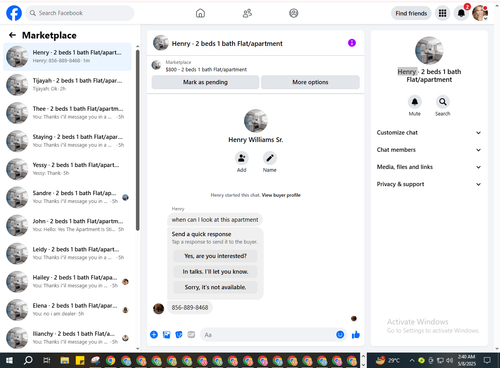Open listing thumbnail in chat header
The width and height of the screenshot is (500, 368).
point(161,43)
